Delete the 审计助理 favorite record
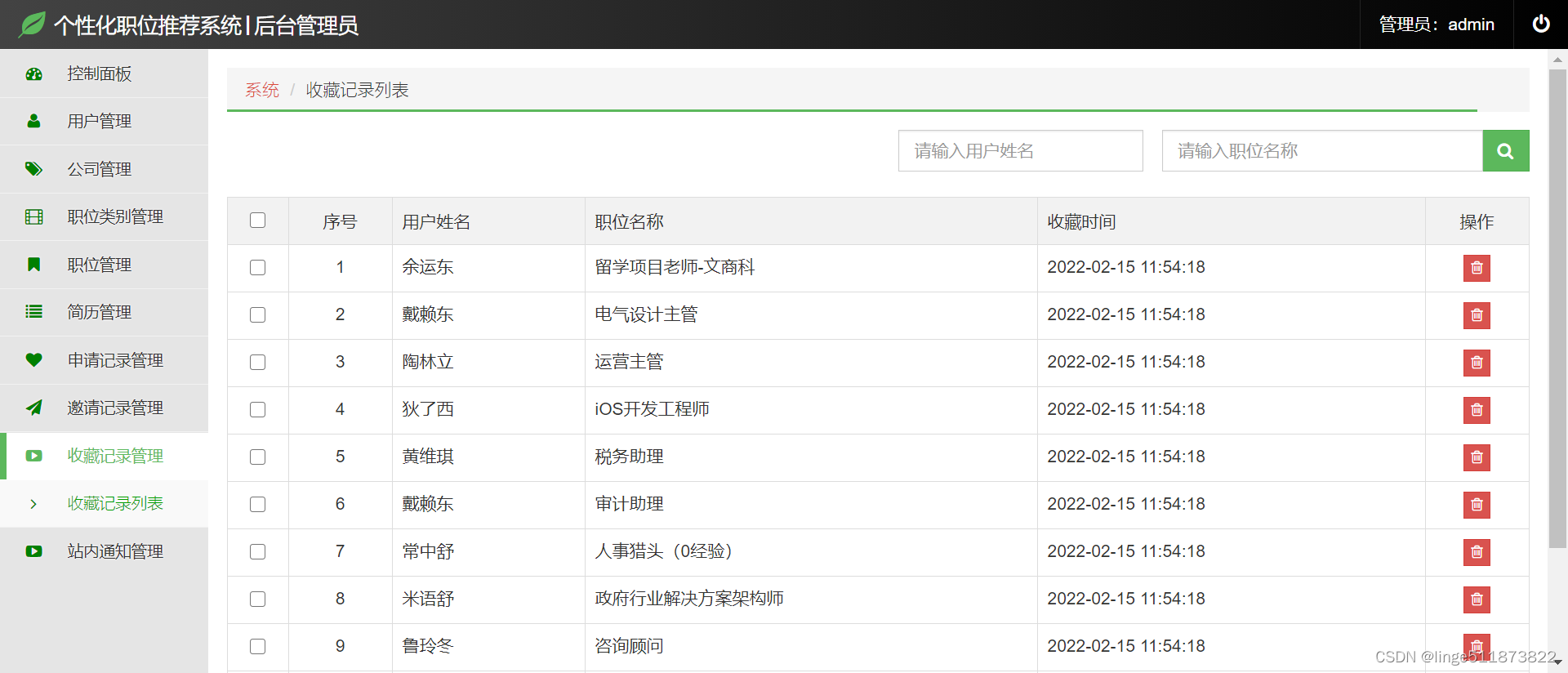Viewport: 1568px width, 673px height. click(1477, 505)
